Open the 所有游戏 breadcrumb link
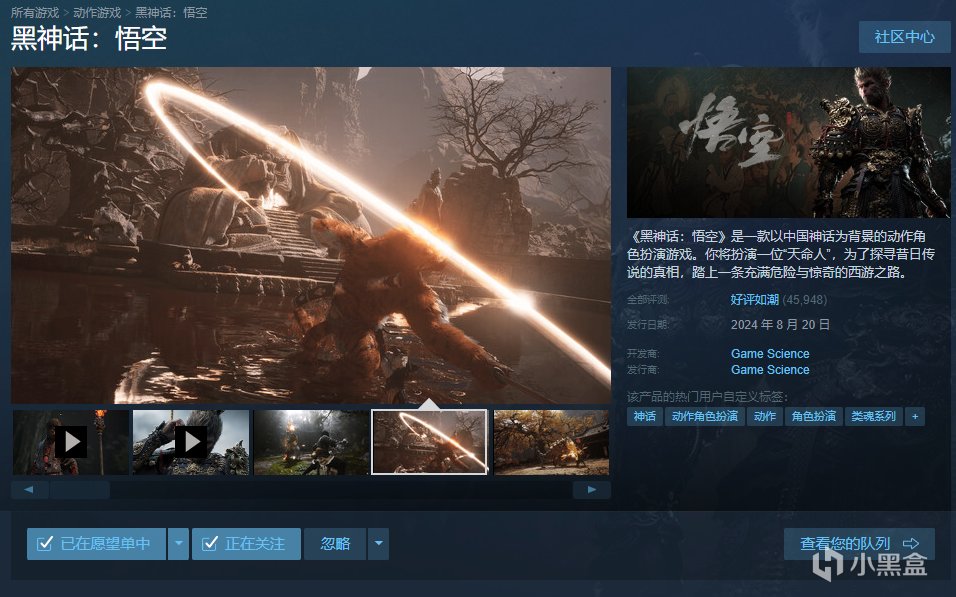This screenshot has width=956, height=597. coord(35,12)
